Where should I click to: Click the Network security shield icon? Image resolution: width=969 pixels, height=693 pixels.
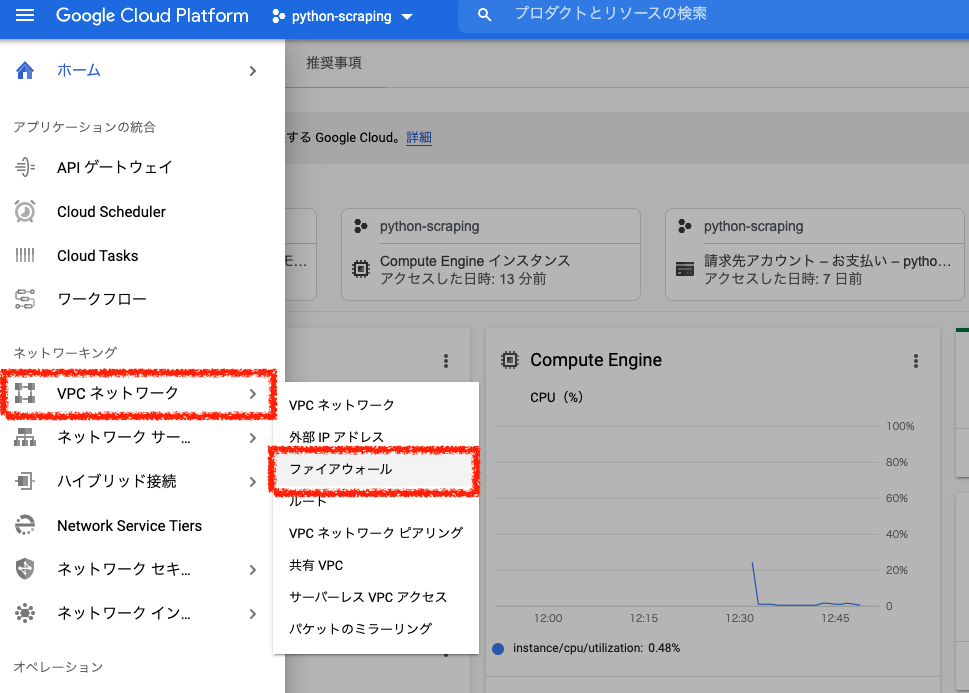25,569
